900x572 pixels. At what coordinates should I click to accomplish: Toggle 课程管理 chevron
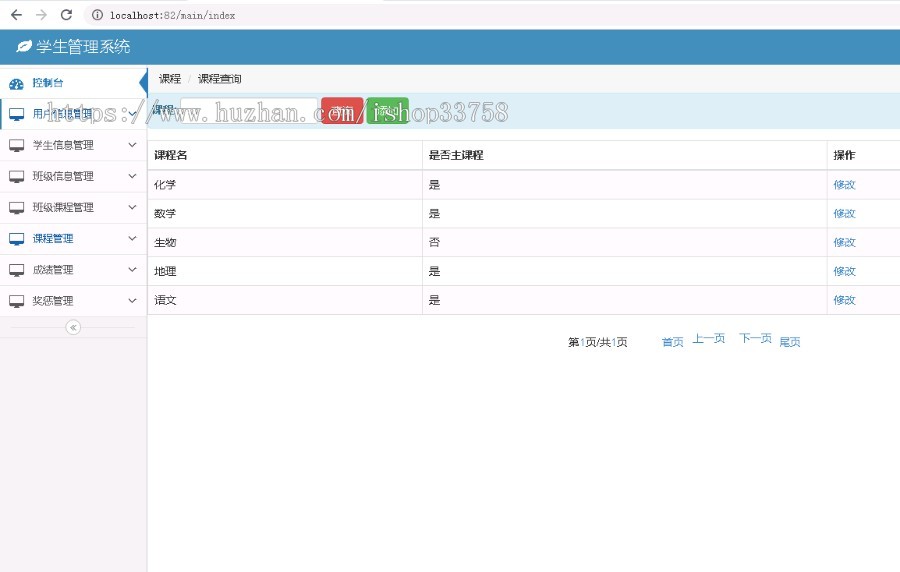[133, 238]
